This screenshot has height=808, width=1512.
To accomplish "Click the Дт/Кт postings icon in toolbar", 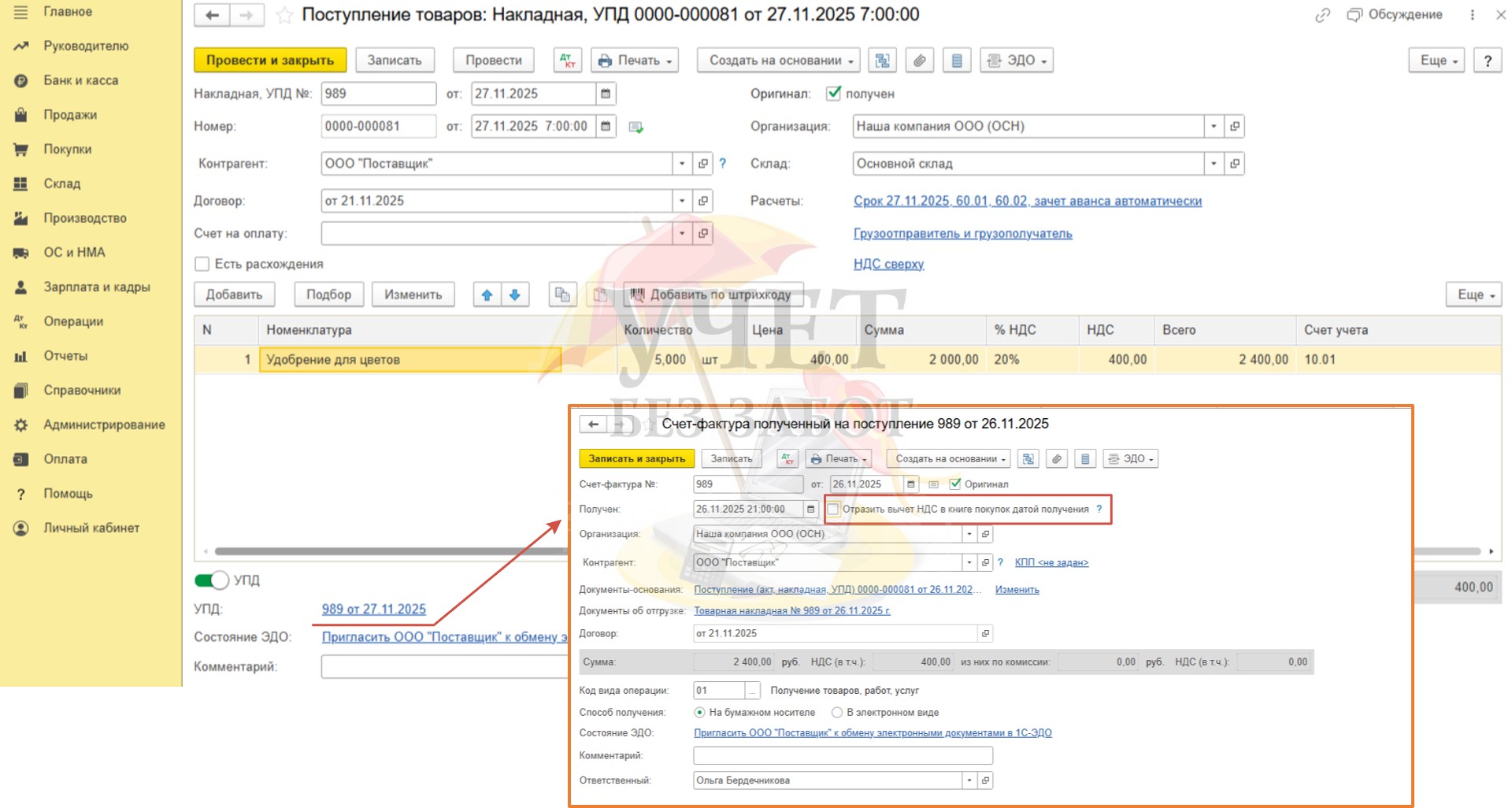I will pos(567,61).
